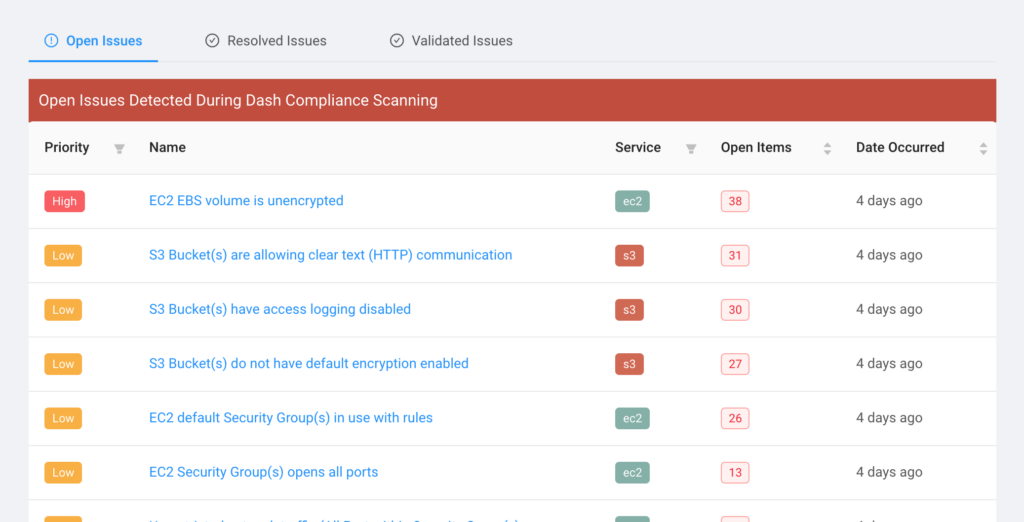Click the s3 tag on the HTTP communication row
Screen dimensions: 1024x522
coord(630,255)
